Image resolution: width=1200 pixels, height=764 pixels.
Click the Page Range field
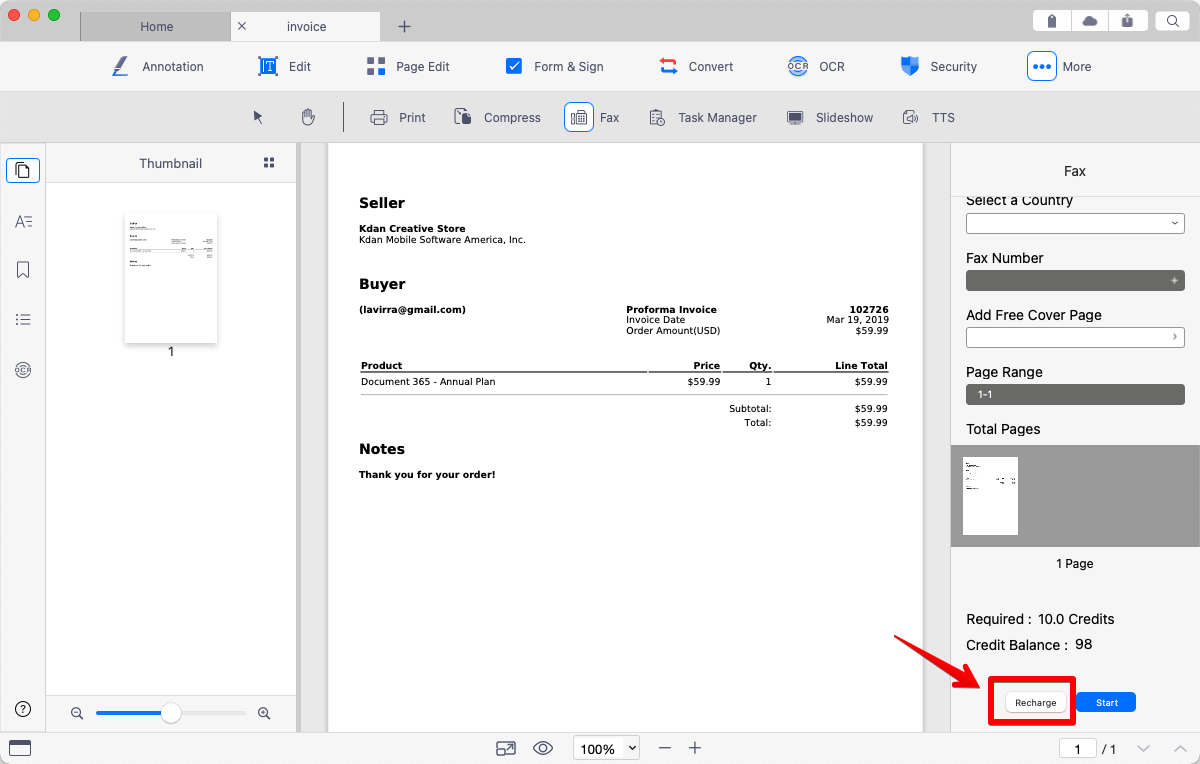pyautogui.click(x=1075, y=394)
